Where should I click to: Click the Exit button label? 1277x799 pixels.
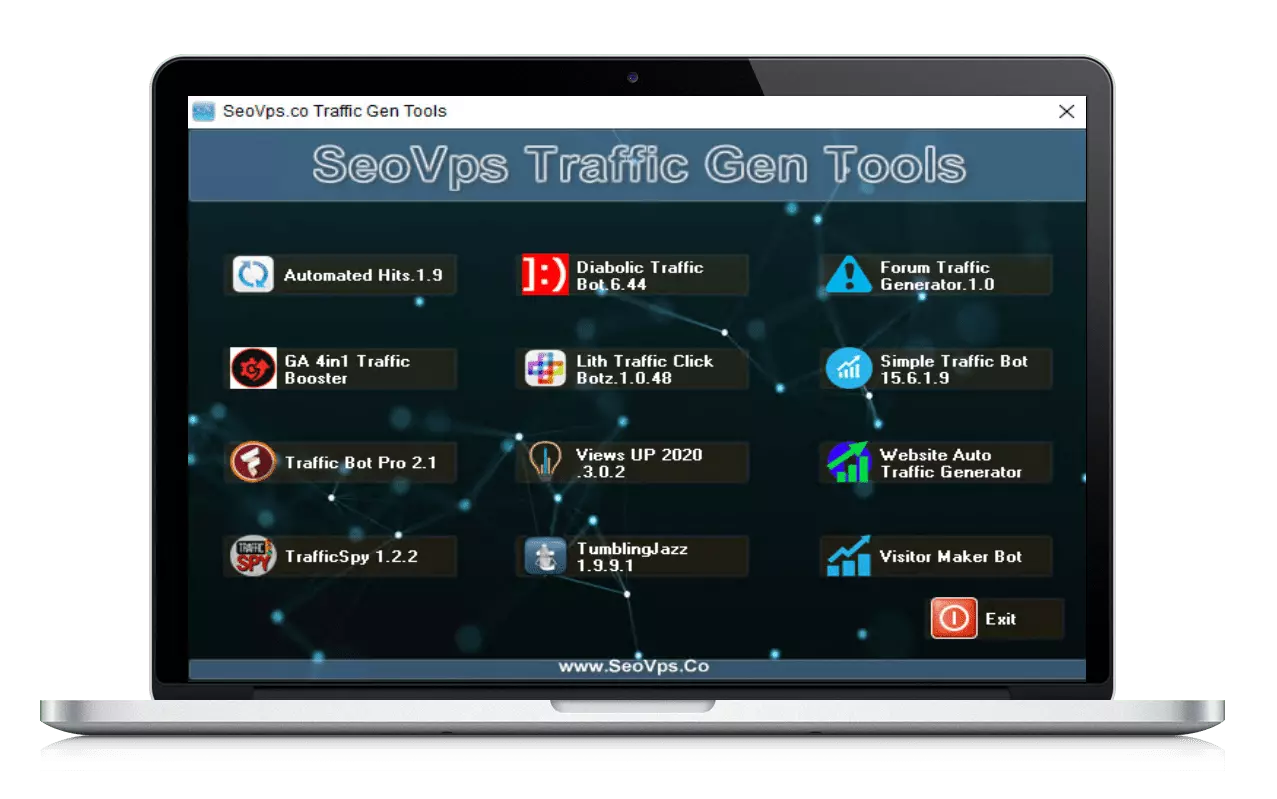click(1000, 619)
